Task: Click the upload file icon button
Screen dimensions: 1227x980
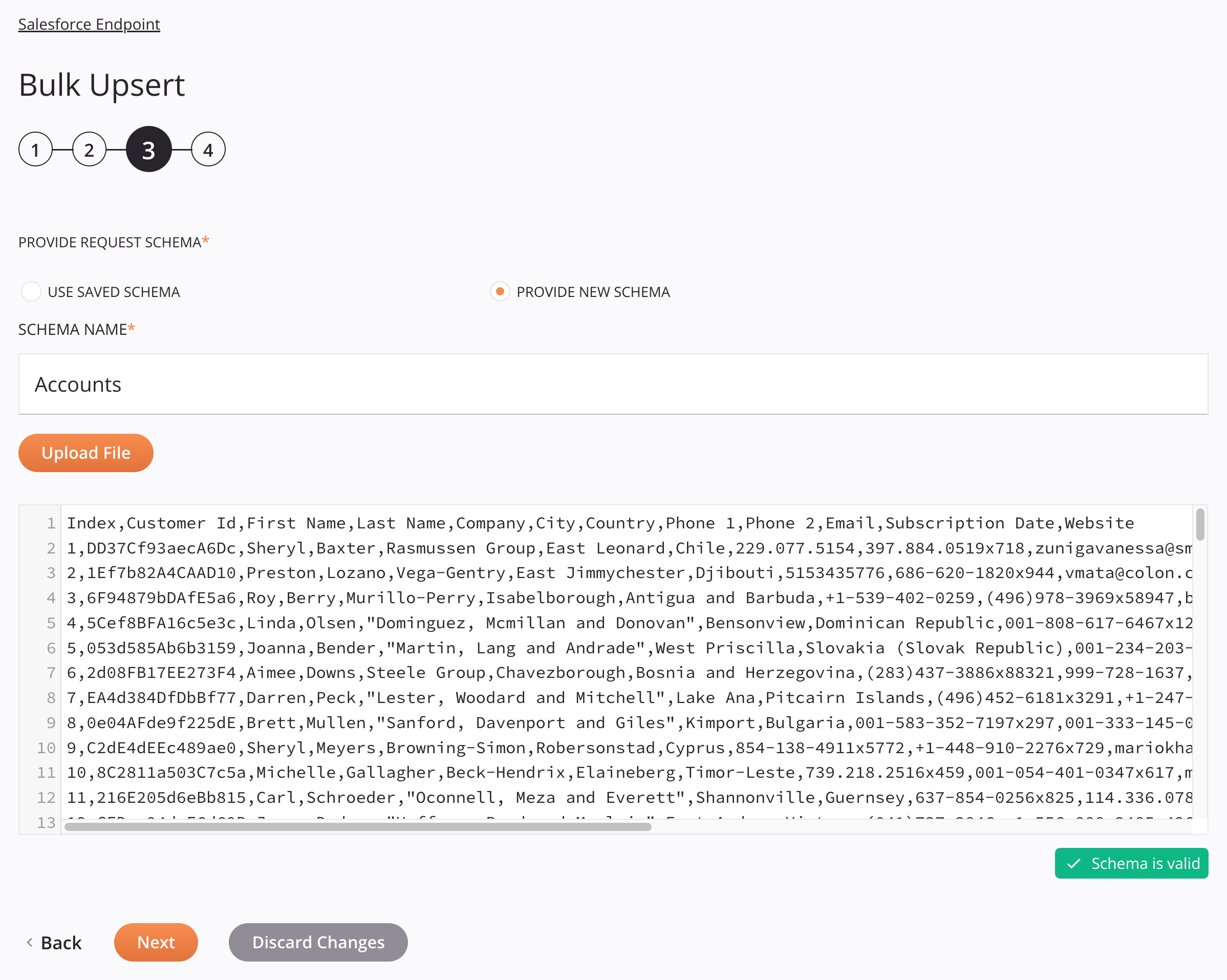Action: [x=85, y=452]
